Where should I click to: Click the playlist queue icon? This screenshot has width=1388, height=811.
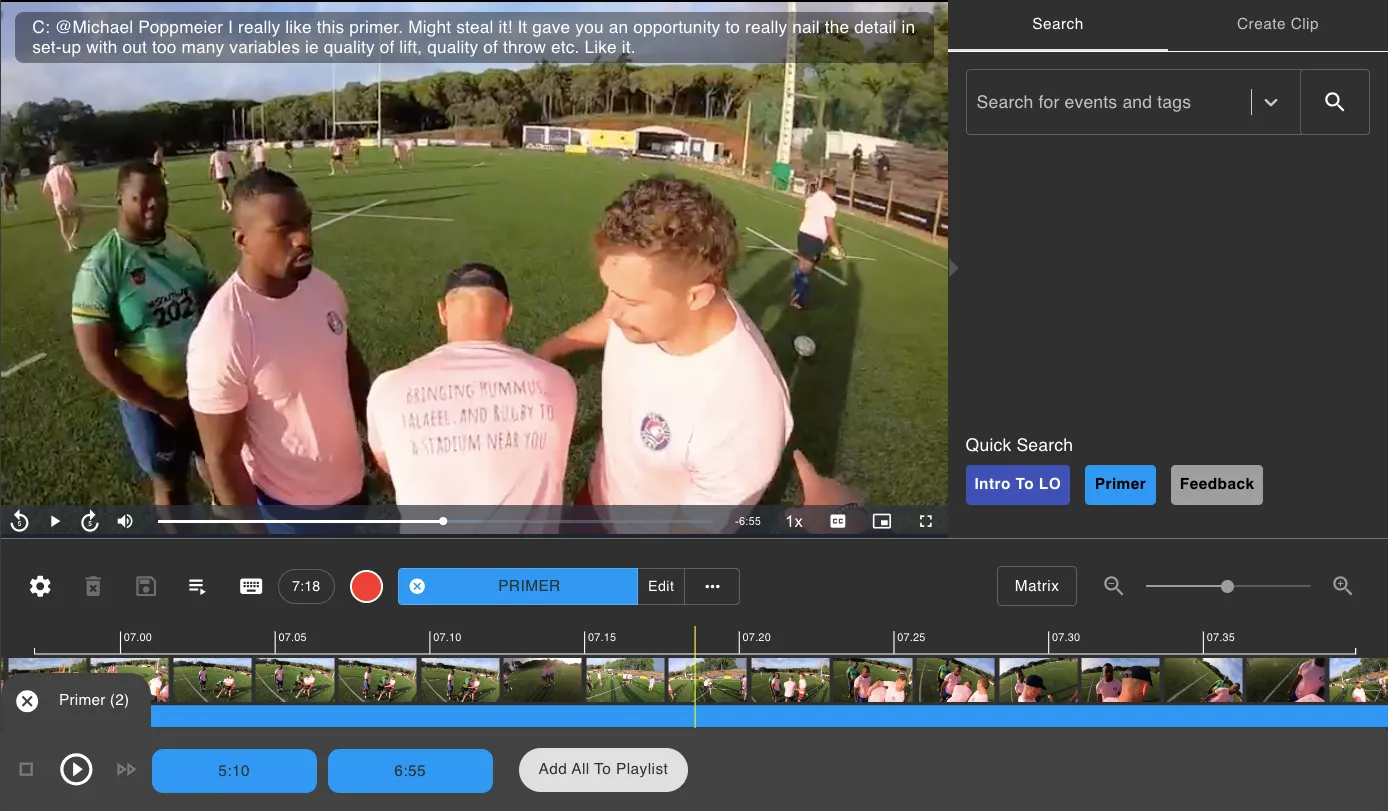(x=197, y=587)
